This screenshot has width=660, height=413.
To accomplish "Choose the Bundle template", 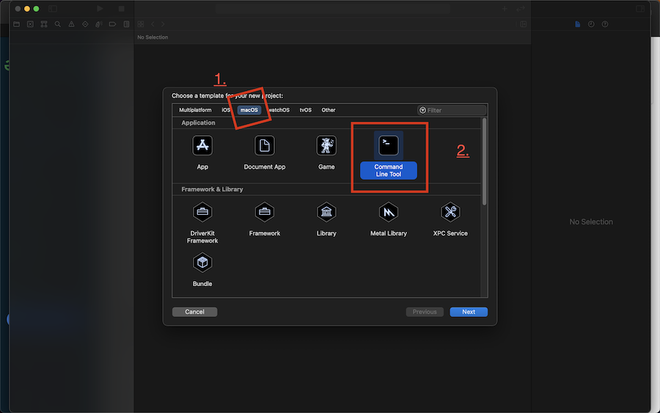I will pos(202,262).
